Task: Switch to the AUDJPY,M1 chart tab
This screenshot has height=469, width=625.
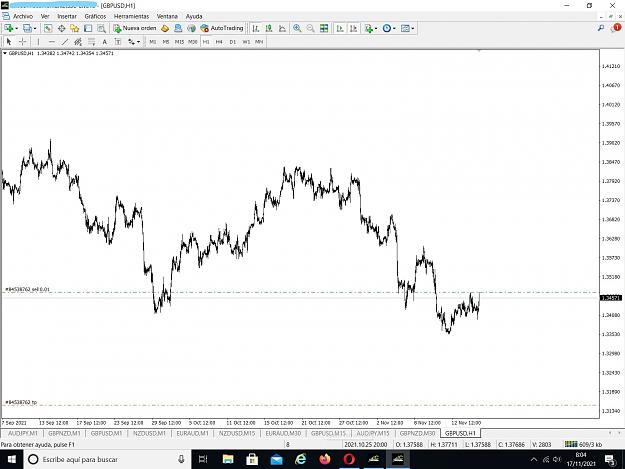Action: [23, 433]
